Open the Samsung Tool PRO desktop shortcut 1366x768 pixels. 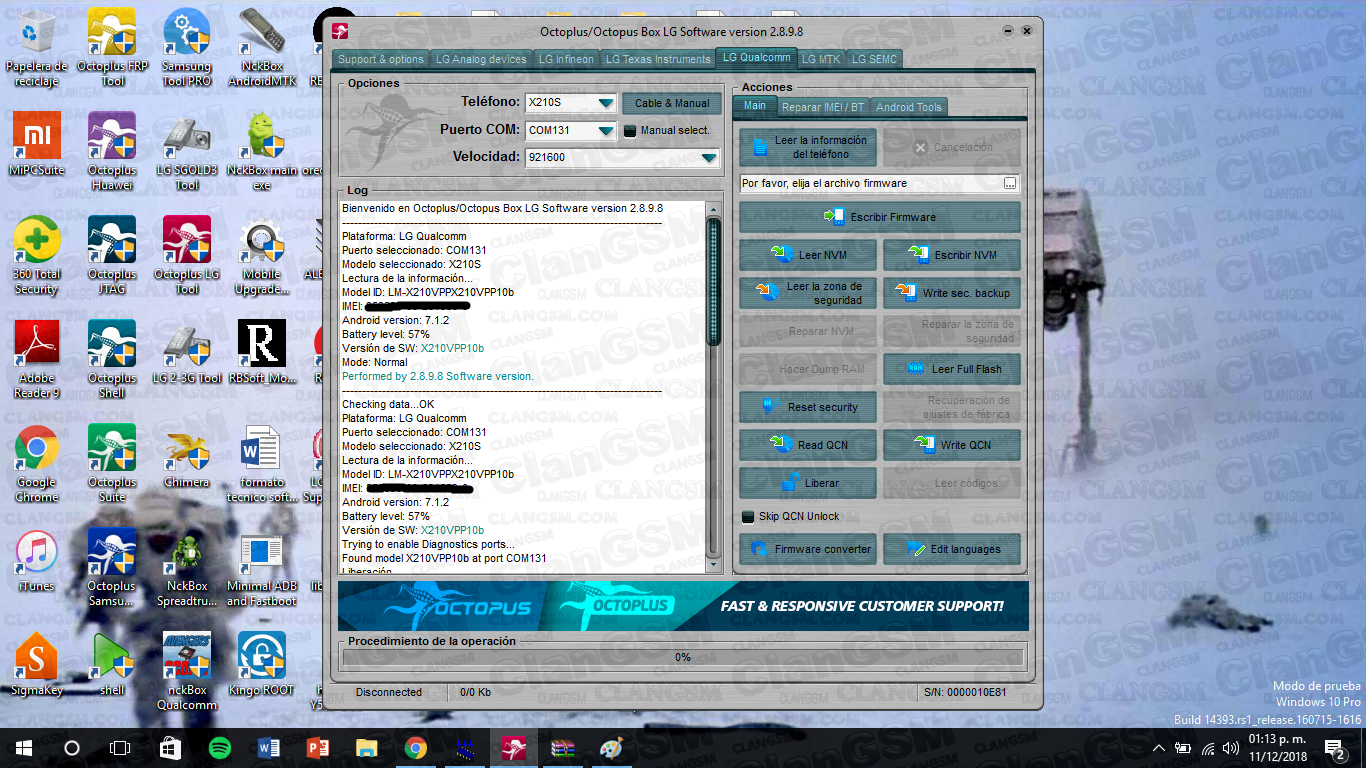[187, 47]
